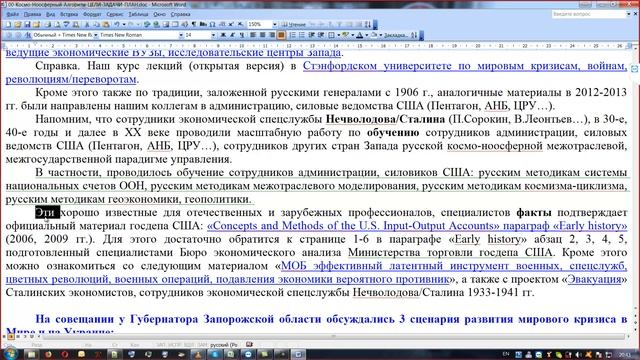
Task: Center align text
Action: point(262,35)
